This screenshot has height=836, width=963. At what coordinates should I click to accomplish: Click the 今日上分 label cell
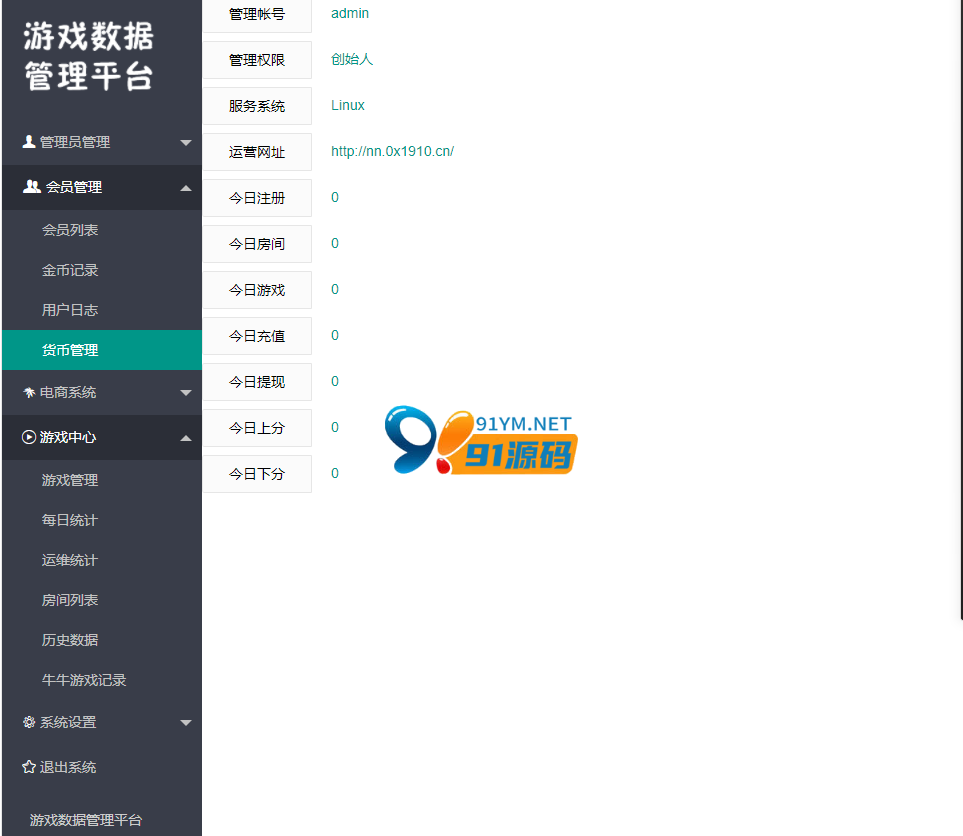(x=257, y=428)
